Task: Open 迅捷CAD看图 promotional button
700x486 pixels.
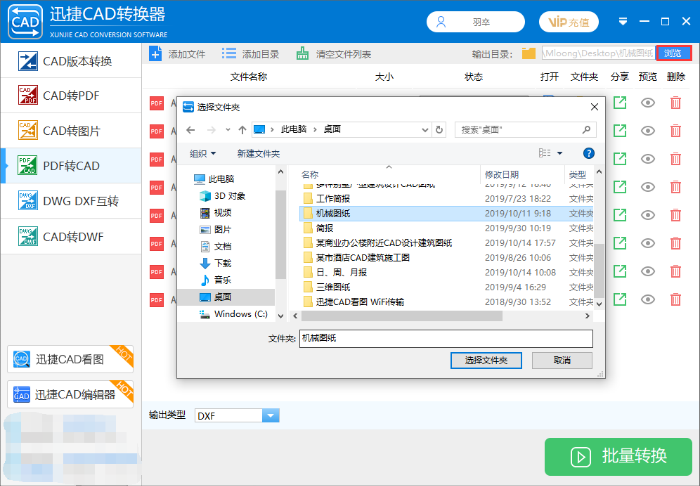Action: [71, 359]
